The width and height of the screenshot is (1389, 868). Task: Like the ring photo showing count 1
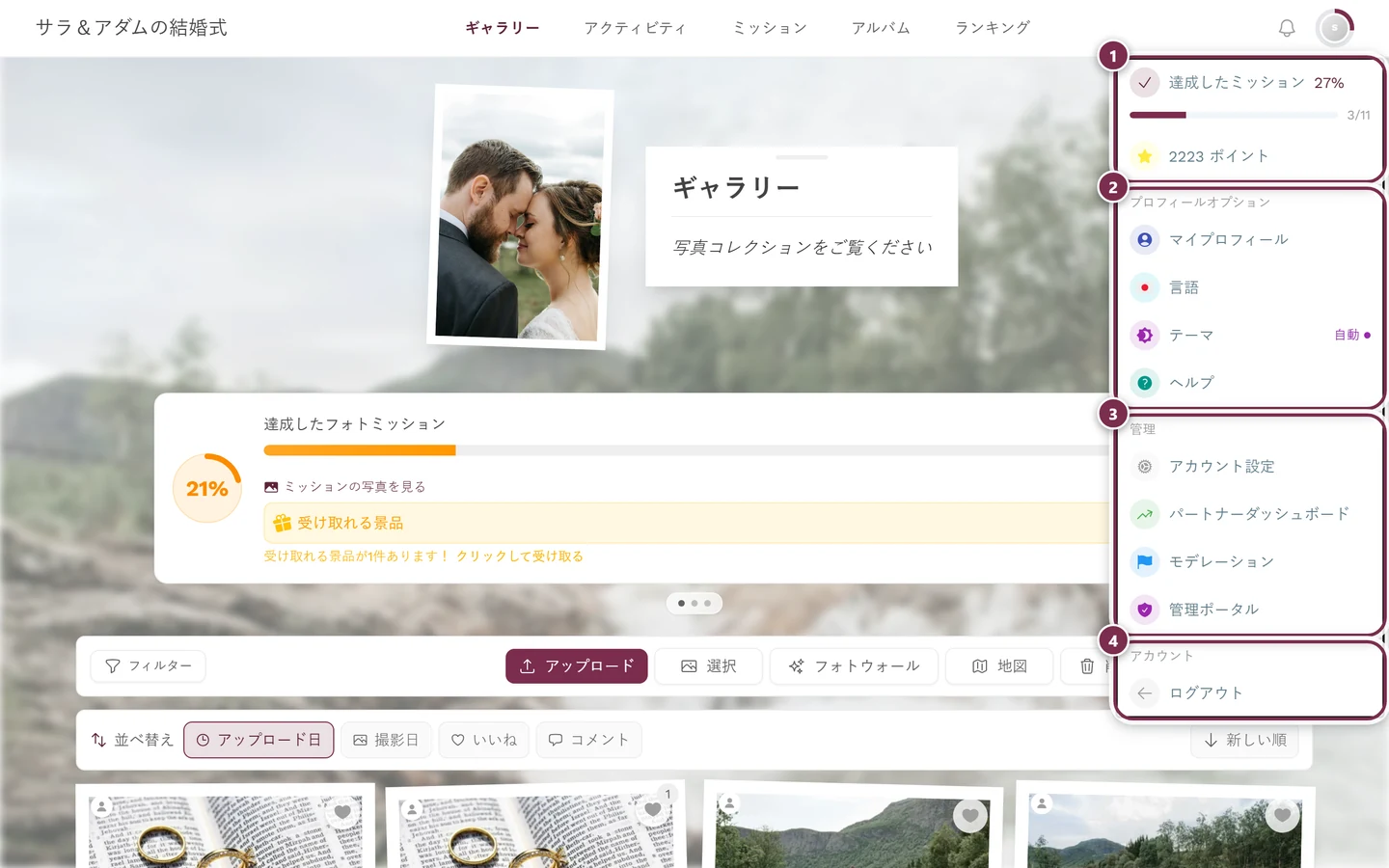[x=652, y=810]
